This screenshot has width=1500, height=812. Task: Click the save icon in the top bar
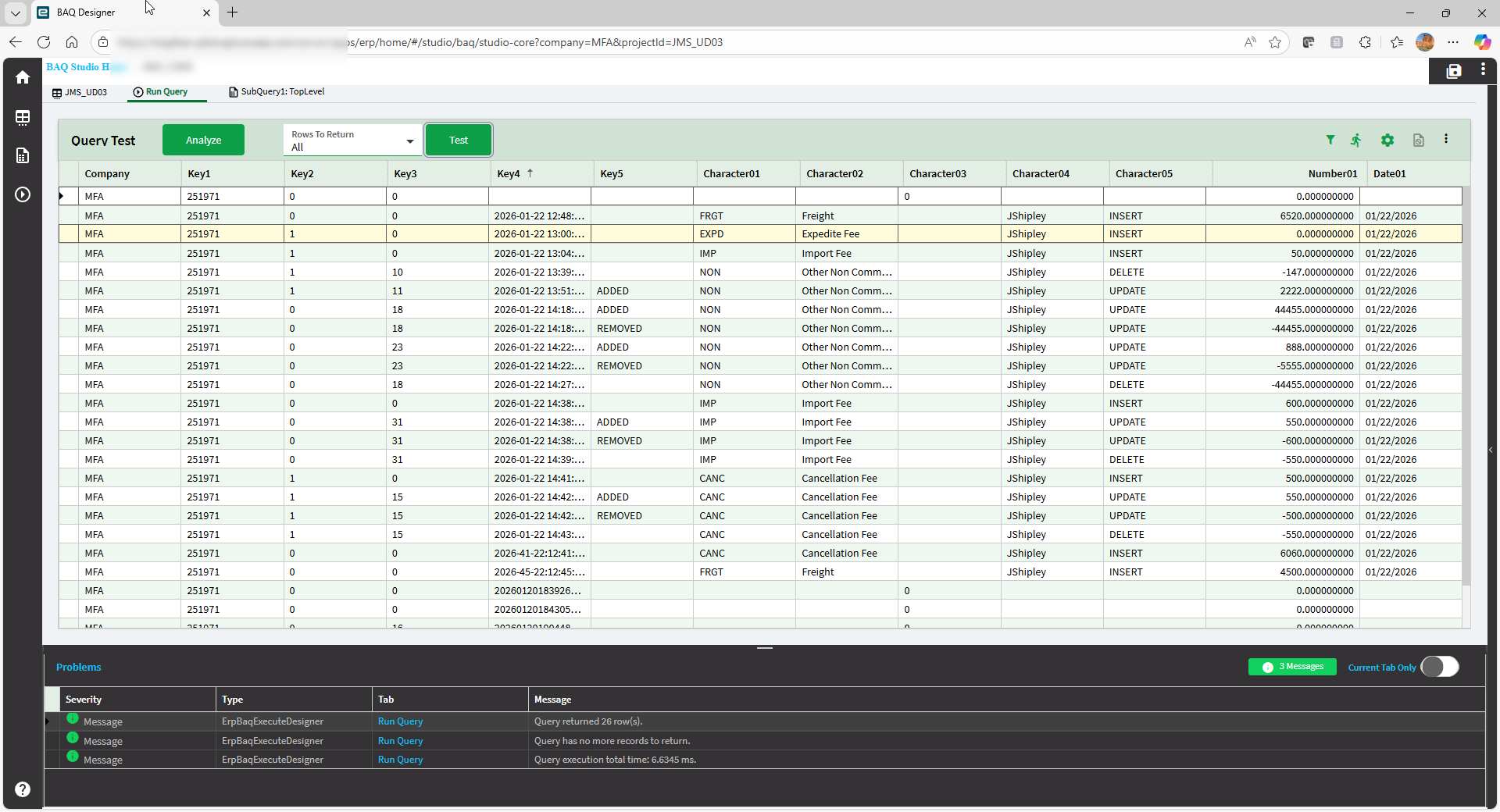coord(1454,71)
